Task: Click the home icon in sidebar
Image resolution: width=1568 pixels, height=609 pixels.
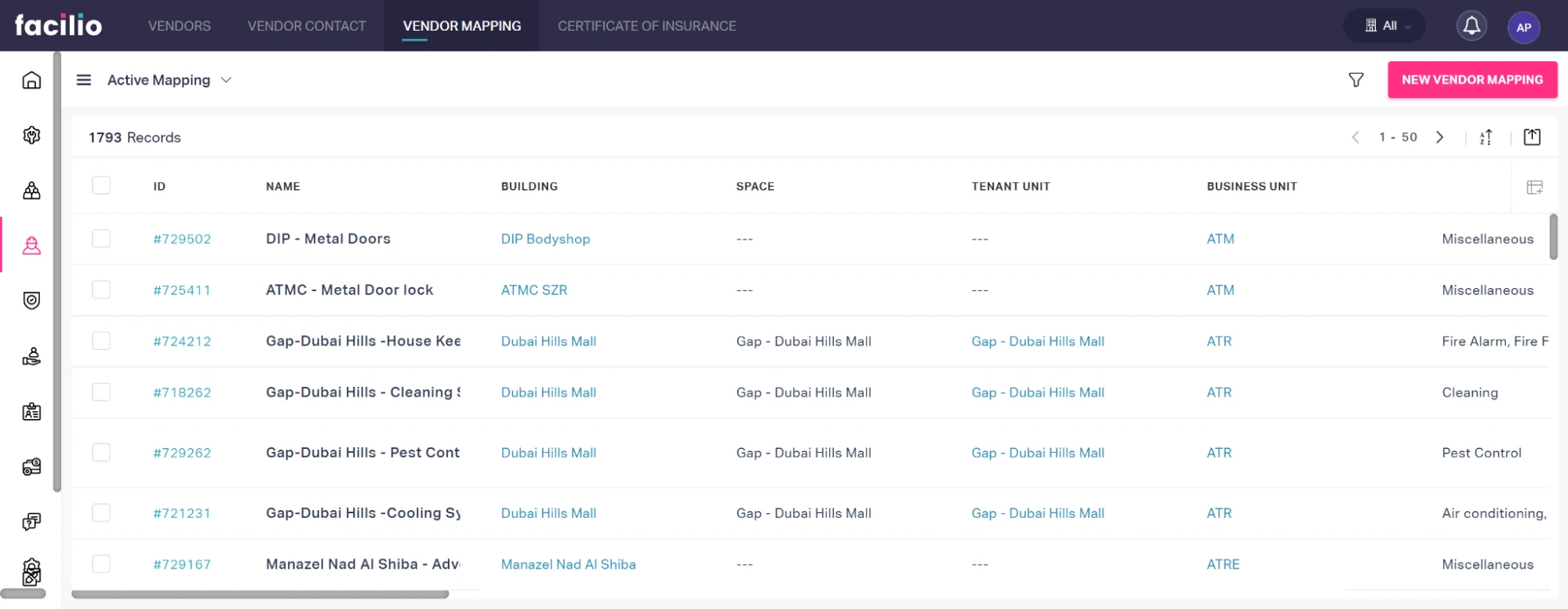Action: tap(31, 80)
